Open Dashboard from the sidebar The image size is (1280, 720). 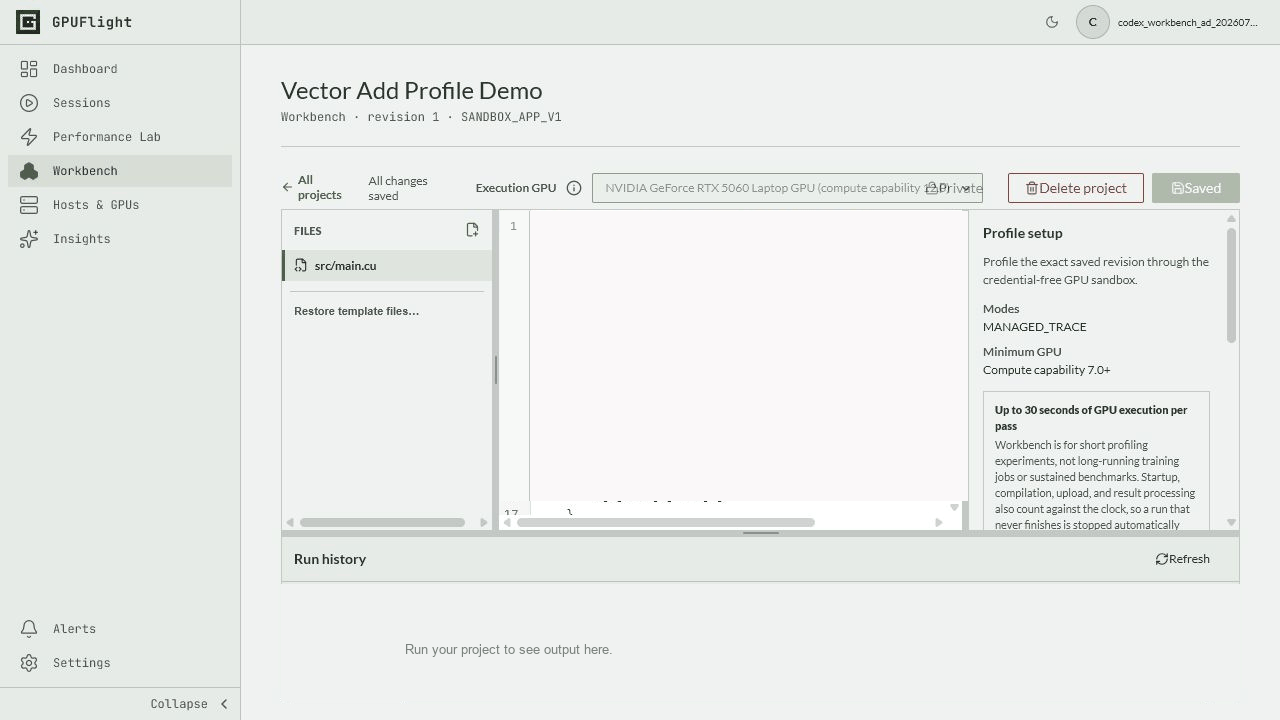point(120,69)
